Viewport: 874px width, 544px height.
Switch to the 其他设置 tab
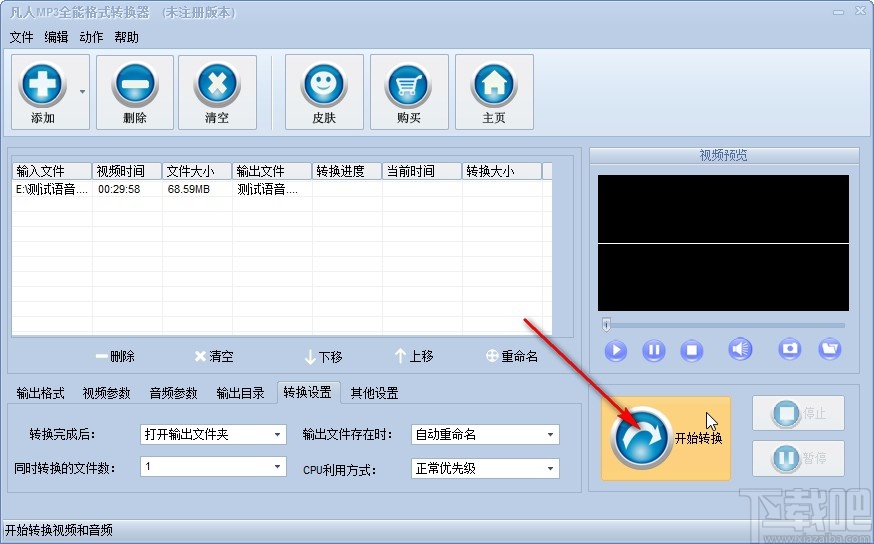coord(374,393)
